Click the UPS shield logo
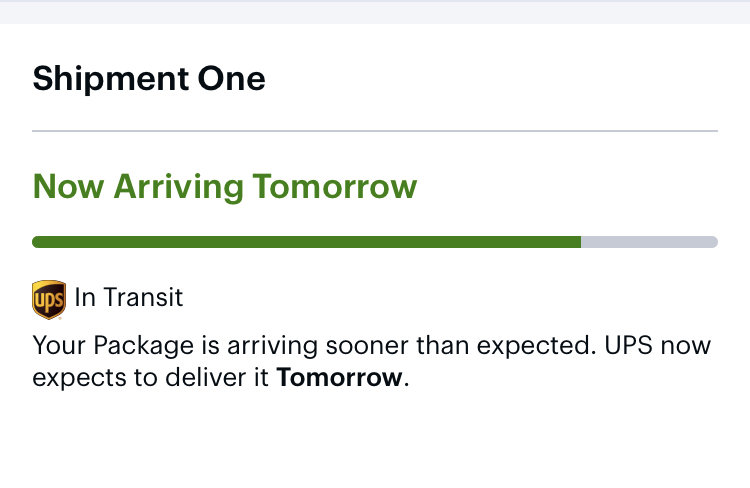 (49, 299)
